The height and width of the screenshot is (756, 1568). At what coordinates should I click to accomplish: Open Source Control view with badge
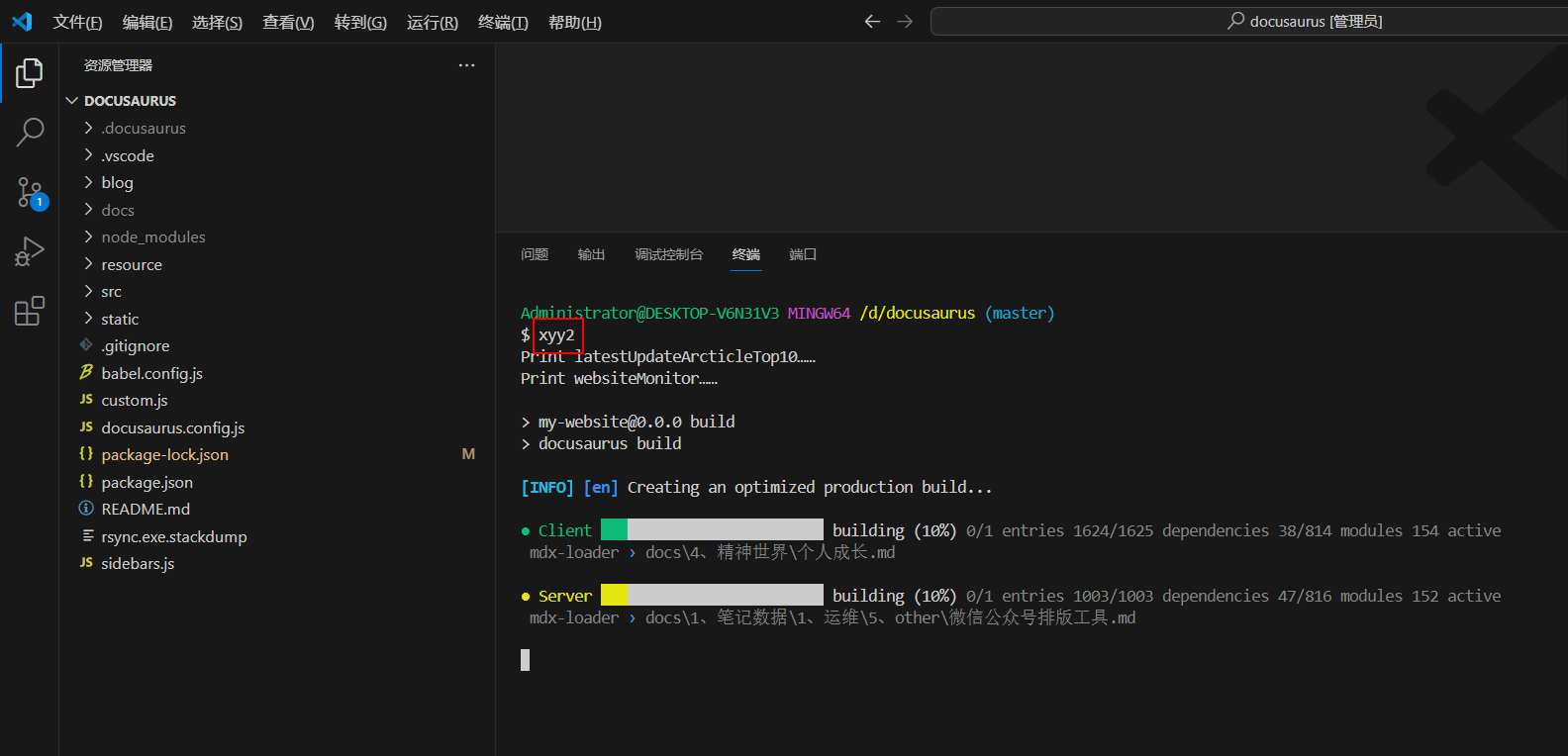(30, 192)
